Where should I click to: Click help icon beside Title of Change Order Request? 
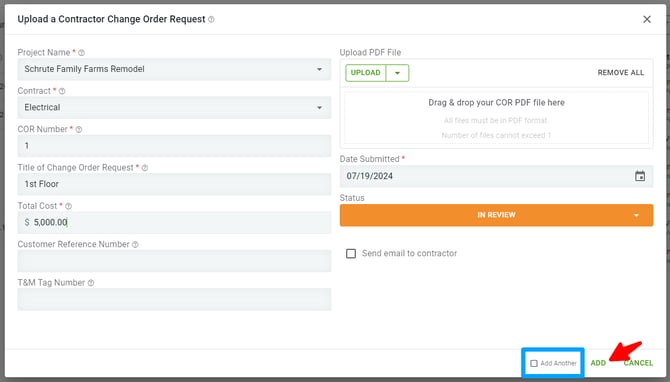145,168
